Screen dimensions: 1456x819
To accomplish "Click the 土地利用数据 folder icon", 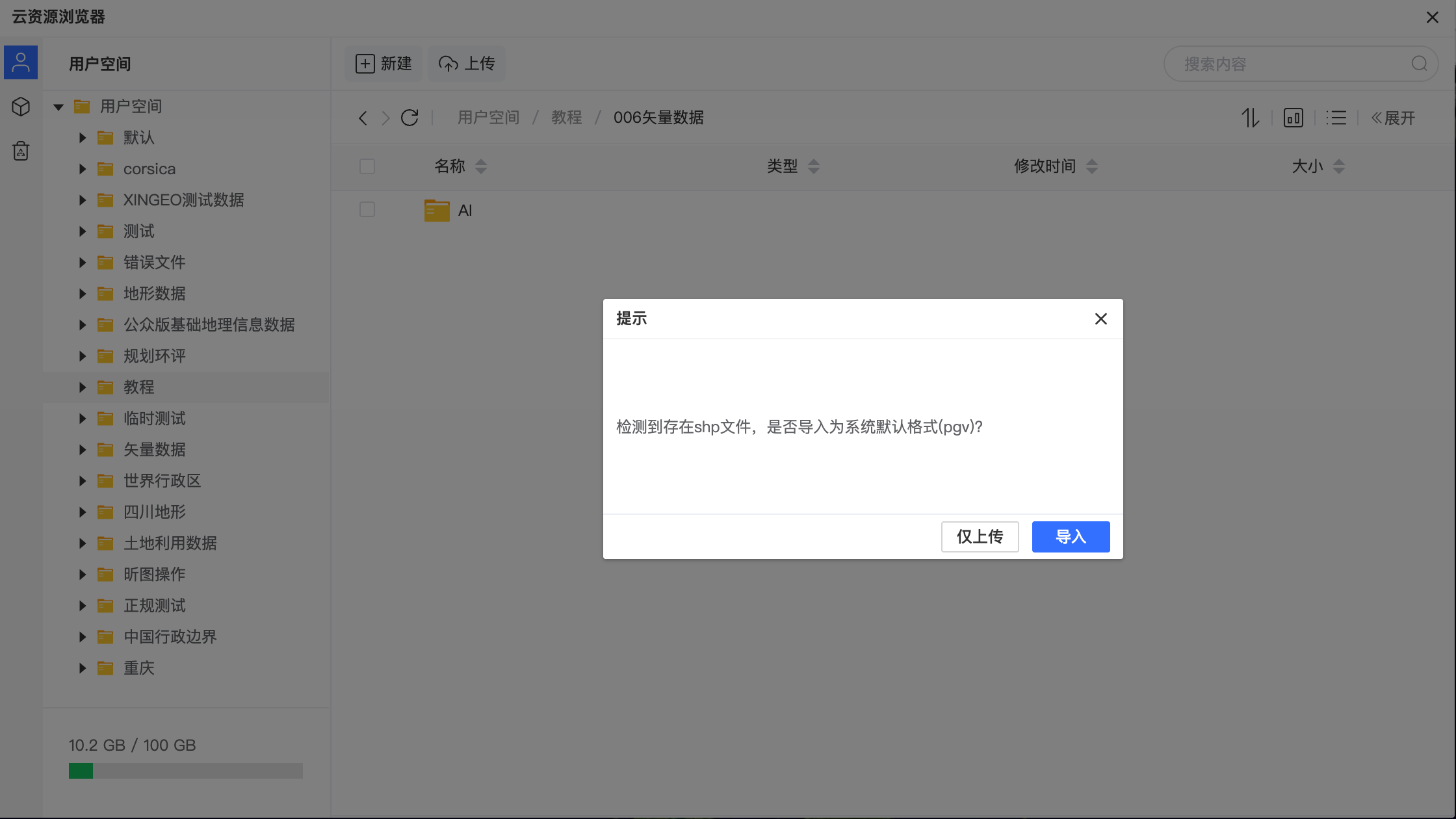I will [x=105, y=543].
